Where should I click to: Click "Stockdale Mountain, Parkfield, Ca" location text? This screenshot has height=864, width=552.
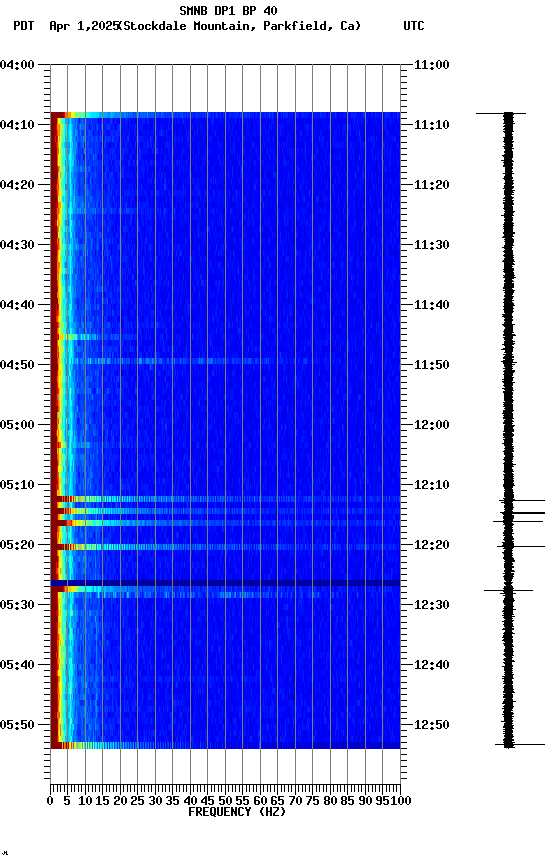point(240,26)
